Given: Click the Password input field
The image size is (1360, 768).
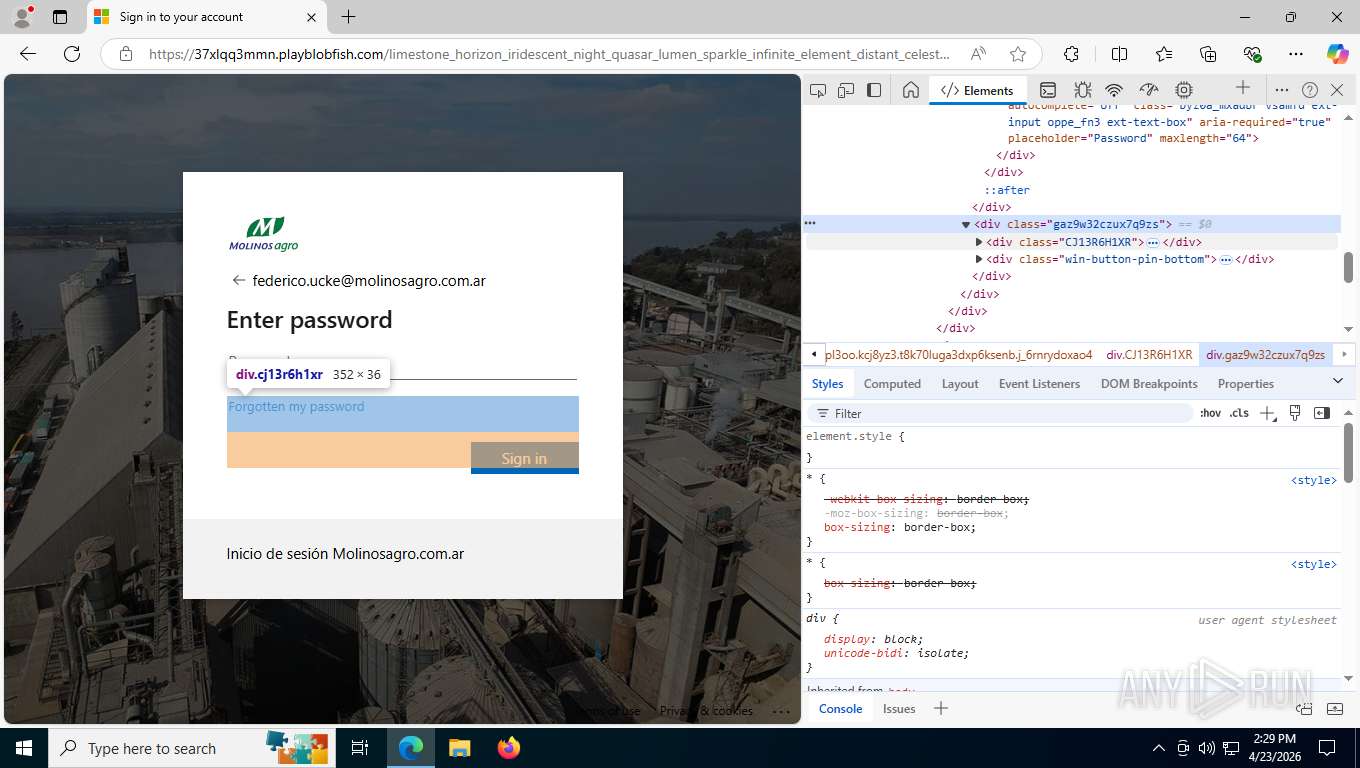Looking at the screenshot, I should [x=402, y=364].
